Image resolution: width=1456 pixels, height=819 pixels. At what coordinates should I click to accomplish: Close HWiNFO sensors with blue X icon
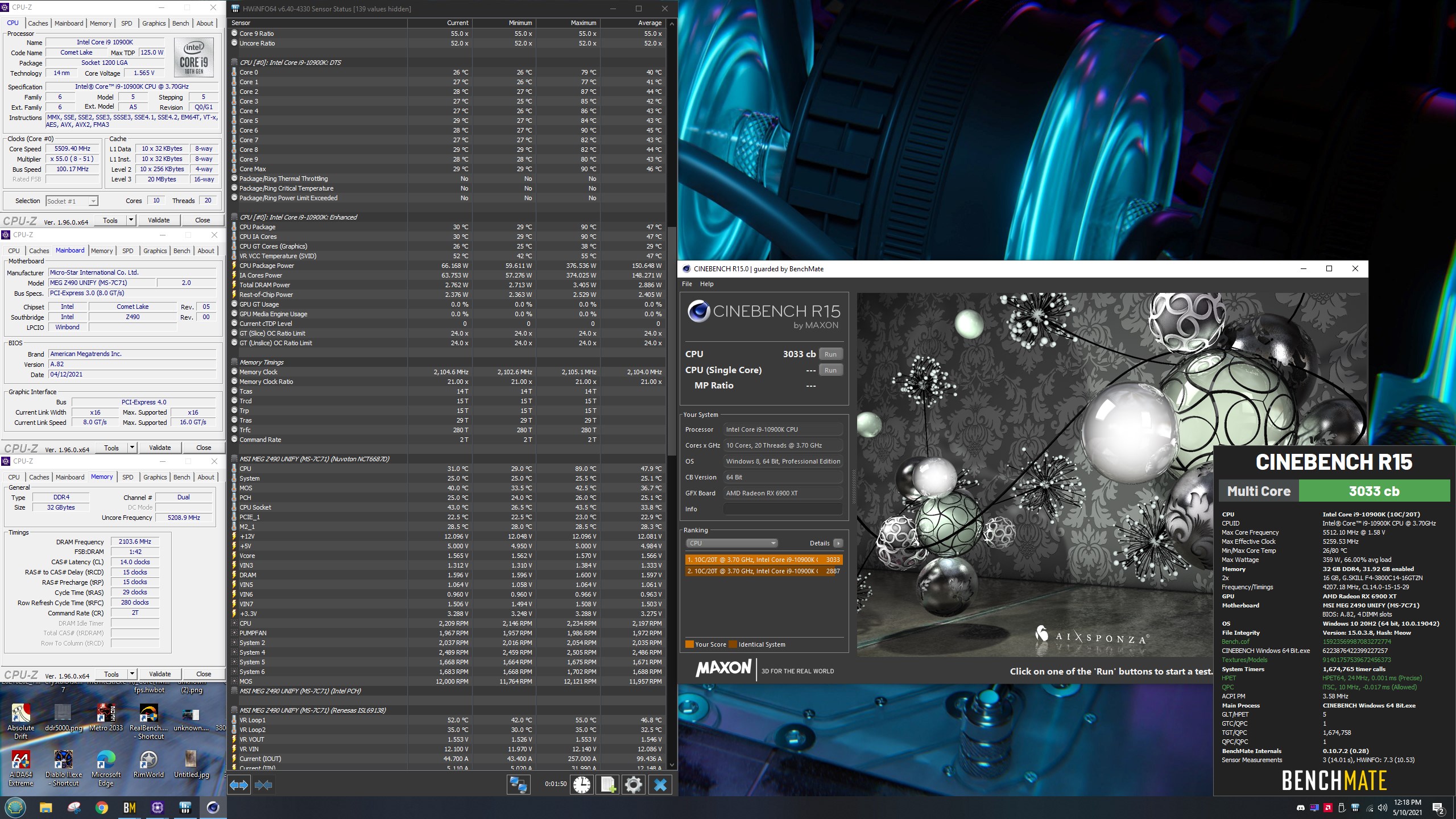(660, 785)
